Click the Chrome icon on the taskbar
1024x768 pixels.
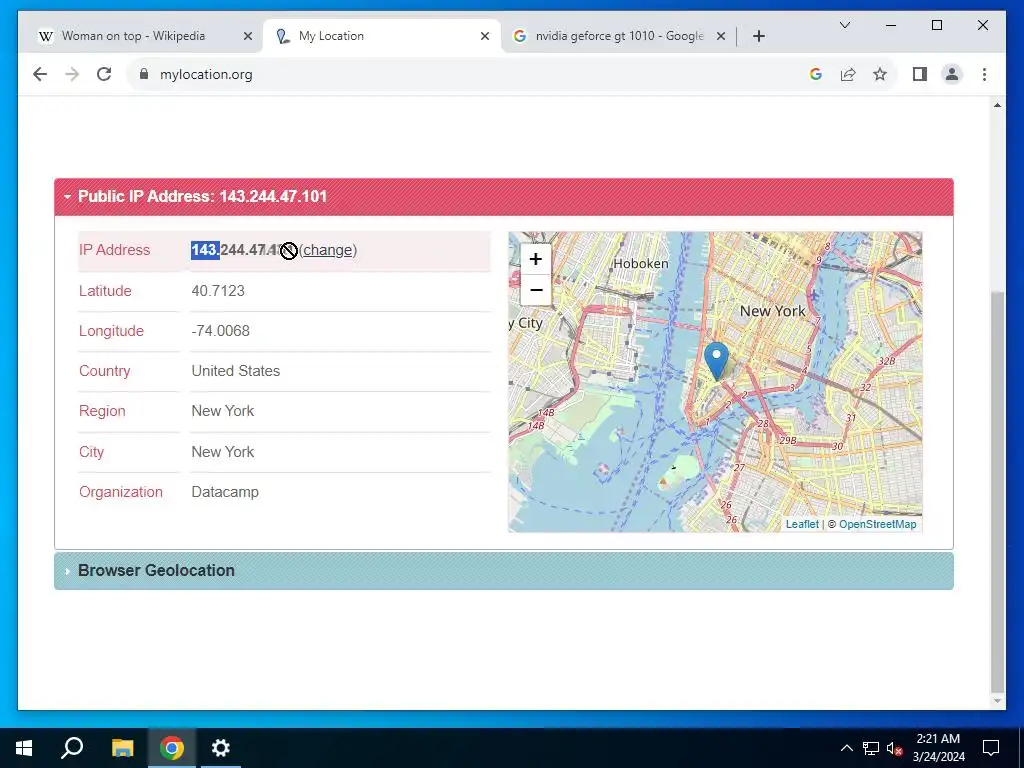[x=172, y=748]
